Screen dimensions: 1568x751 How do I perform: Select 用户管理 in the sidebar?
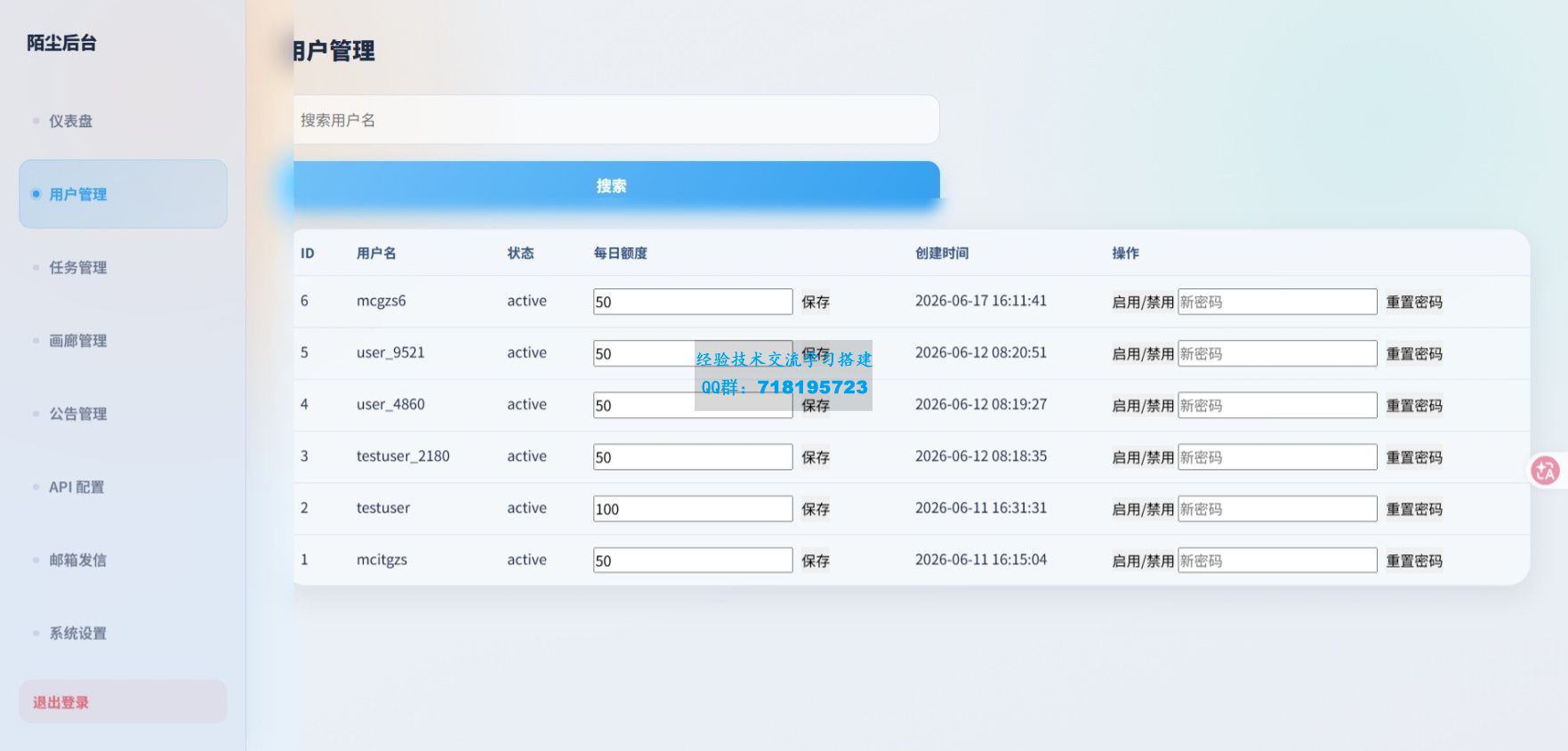(123, 194)
